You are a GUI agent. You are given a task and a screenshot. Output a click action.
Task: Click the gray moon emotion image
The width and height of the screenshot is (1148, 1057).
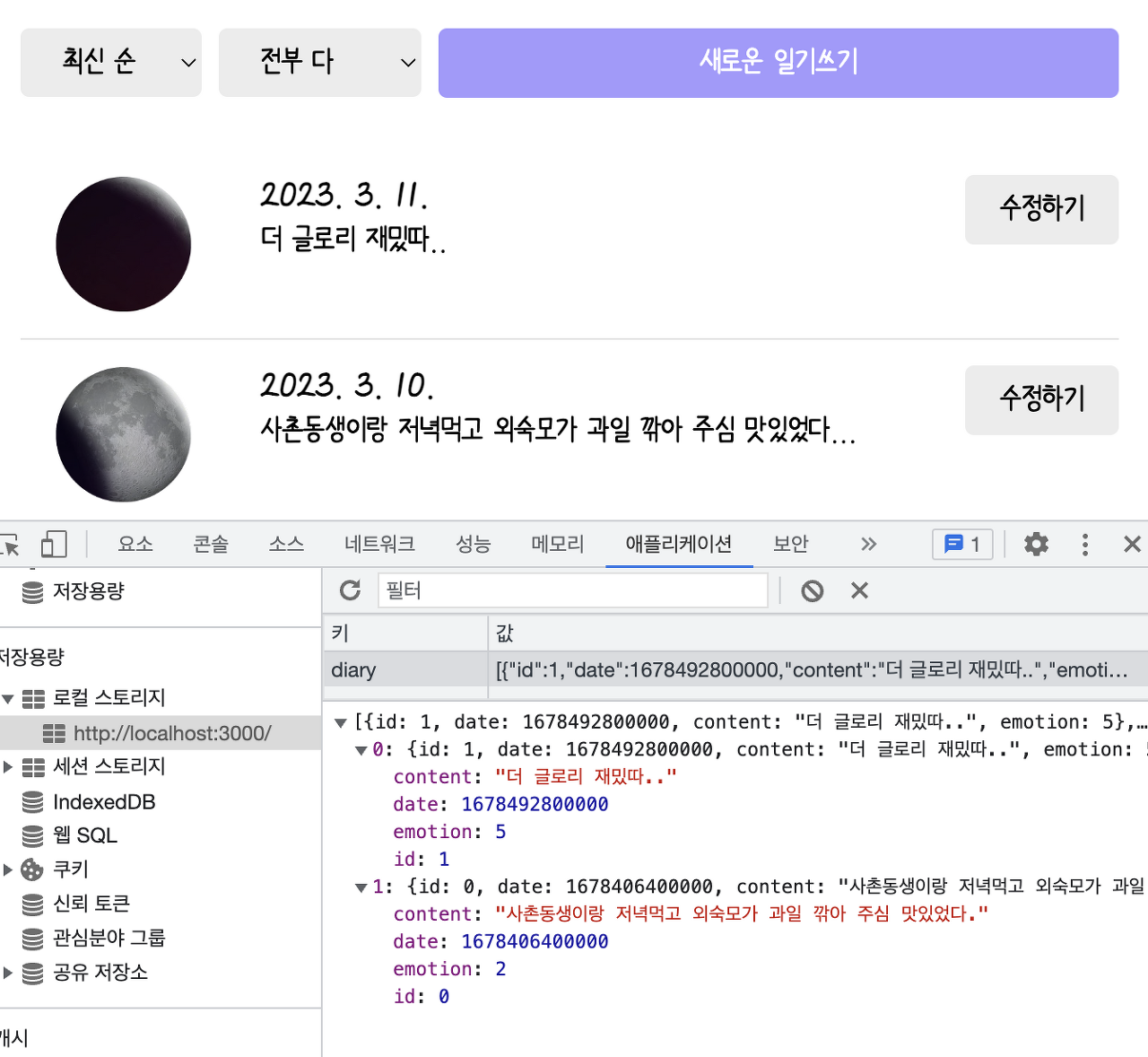point(124,434)
